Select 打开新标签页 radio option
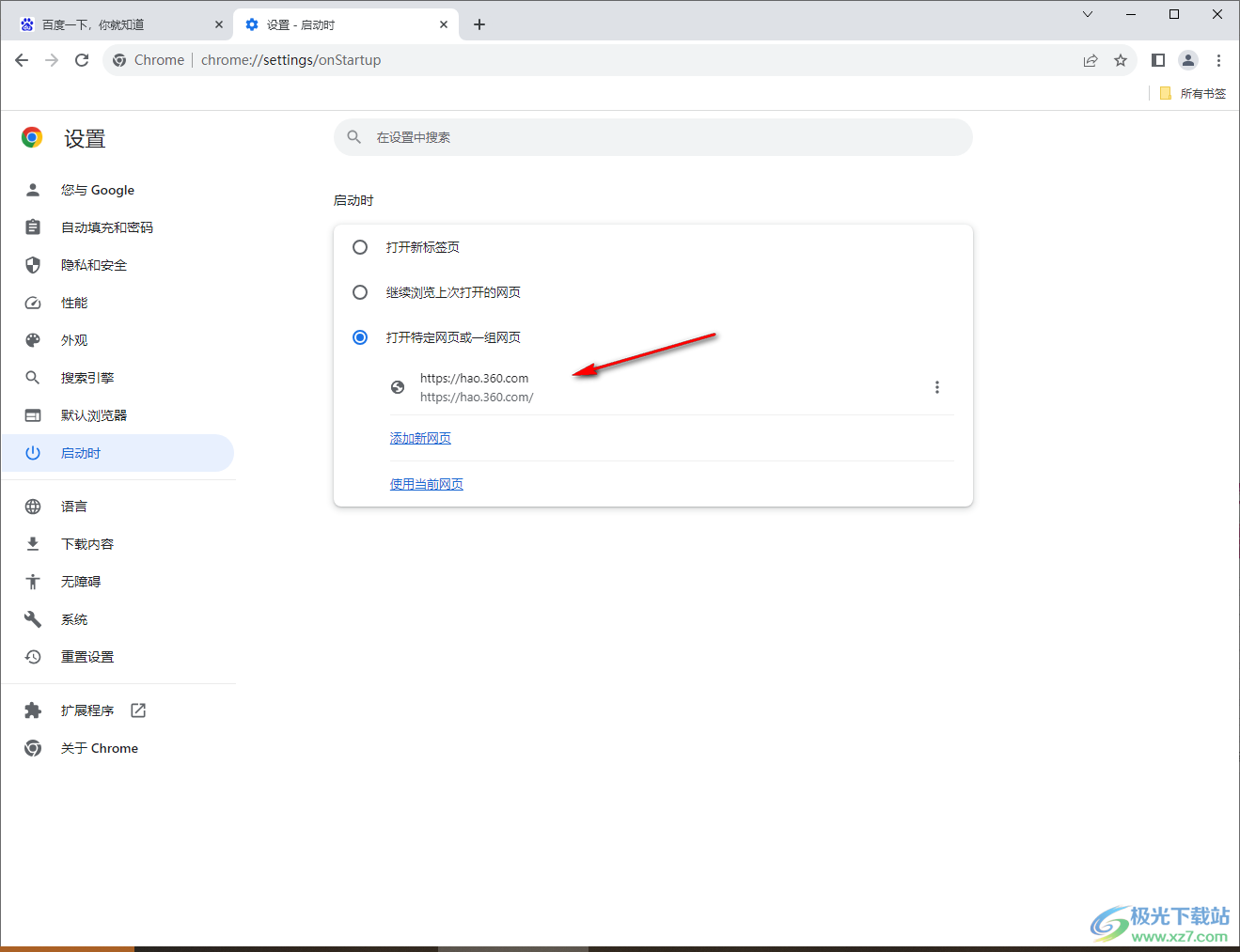The width and height of the screenshot is (1240, 952). pyautogui.click(x=360, y=247)
